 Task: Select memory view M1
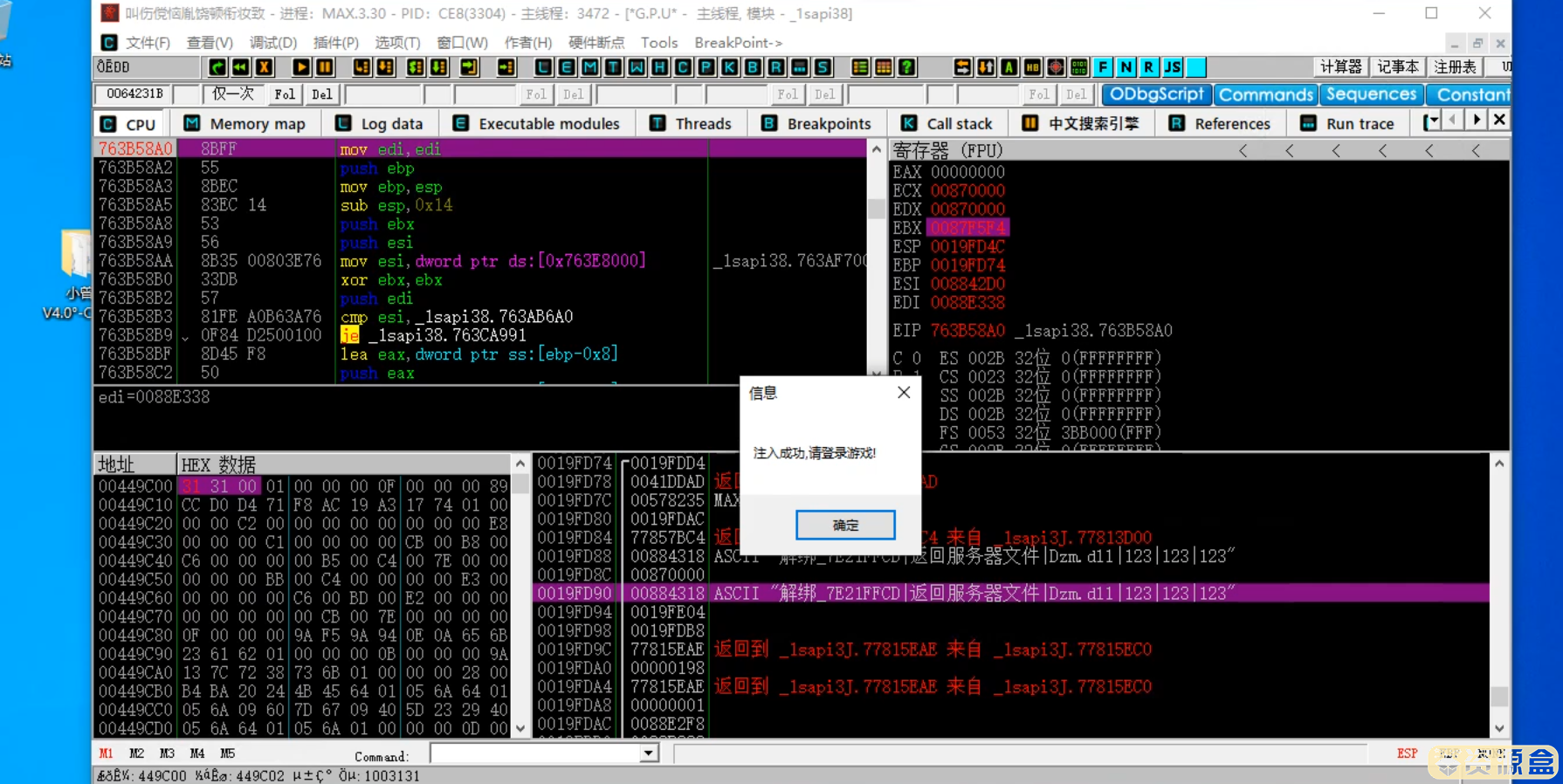pos(106,753)
